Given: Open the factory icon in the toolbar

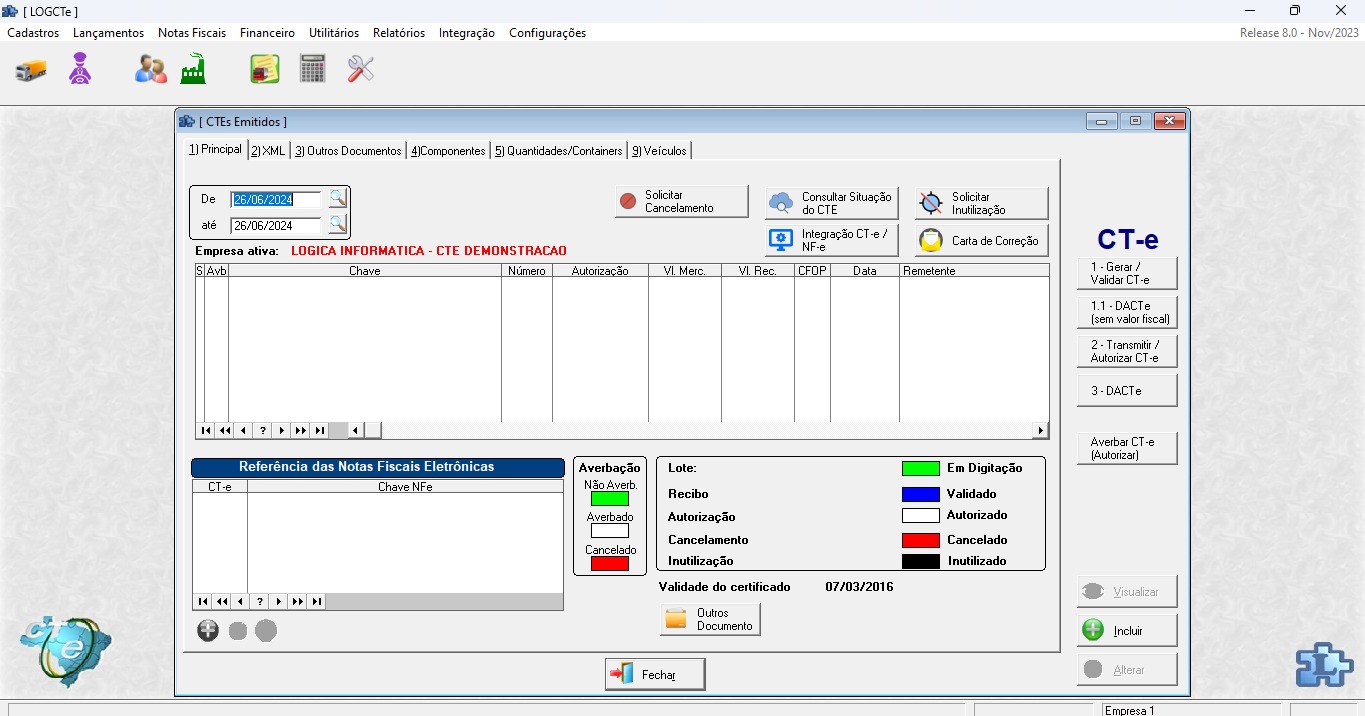Looking at the screenshot, I should coord(193,70).
